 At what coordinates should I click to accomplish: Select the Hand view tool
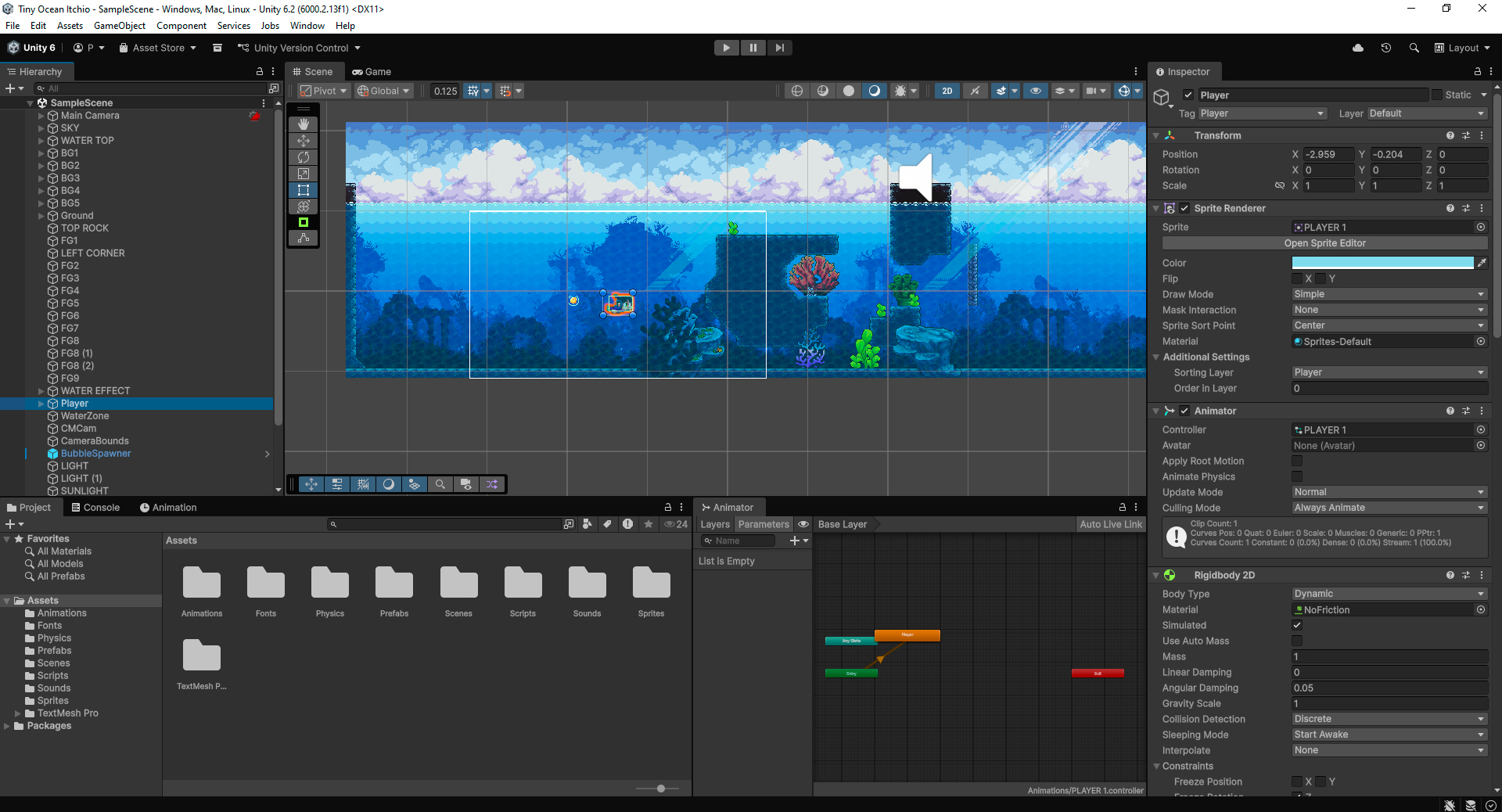point(304,124)
